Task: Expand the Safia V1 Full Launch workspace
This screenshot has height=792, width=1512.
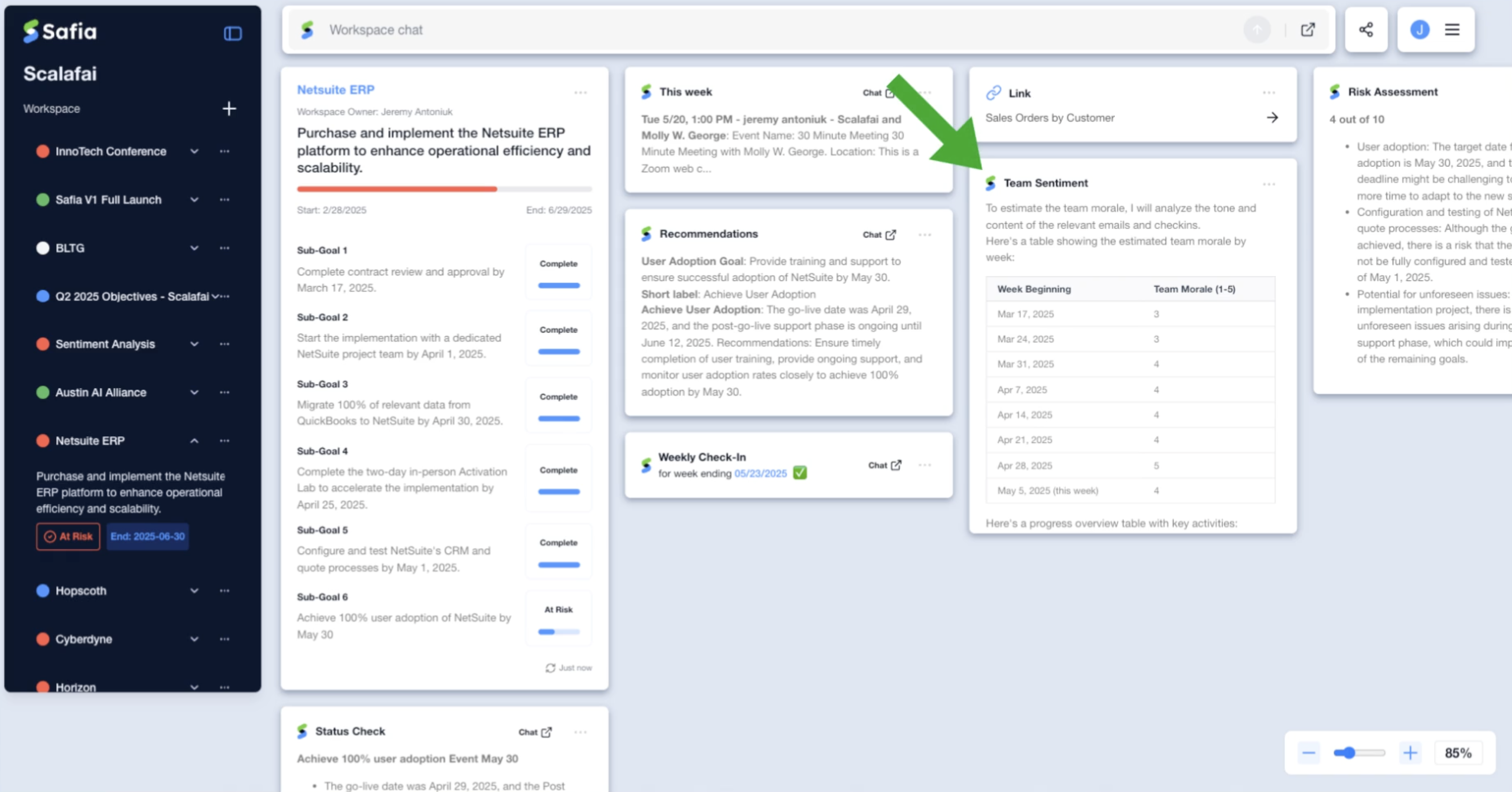Action: pyautogui.click(x=194, y=200)
